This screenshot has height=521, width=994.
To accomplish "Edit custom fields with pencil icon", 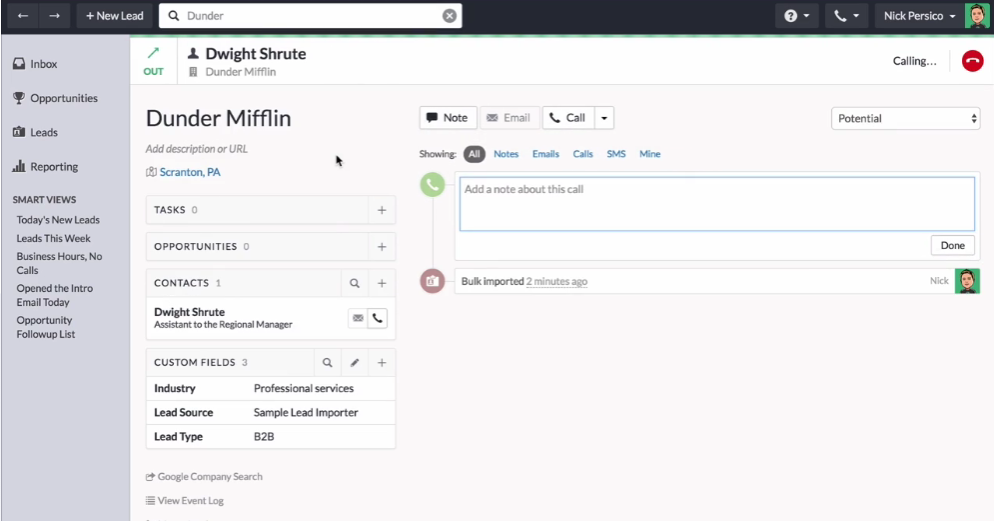I will click(354, 363).
